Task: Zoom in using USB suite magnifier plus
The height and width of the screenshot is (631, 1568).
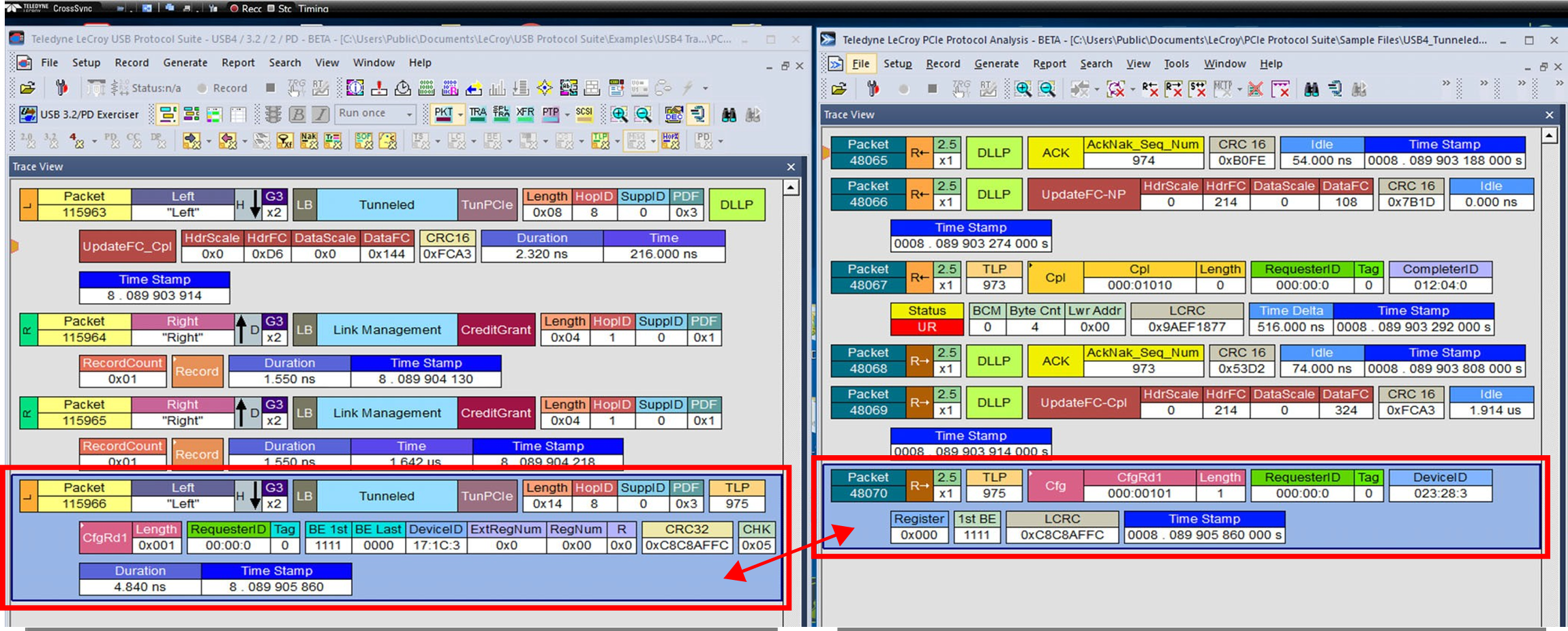Action: (x=619, y=114)
